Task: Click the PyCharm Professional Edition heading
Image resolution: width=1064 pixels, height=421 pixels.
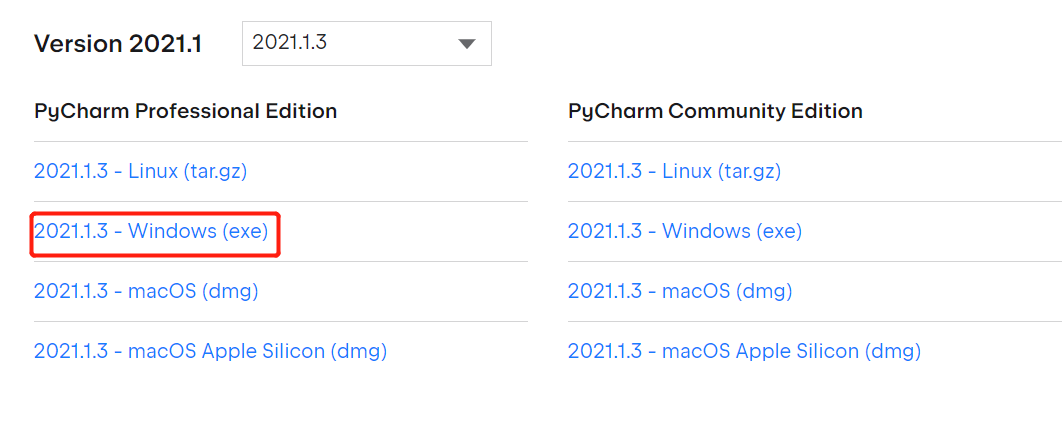Action: [x=185, y=111]
